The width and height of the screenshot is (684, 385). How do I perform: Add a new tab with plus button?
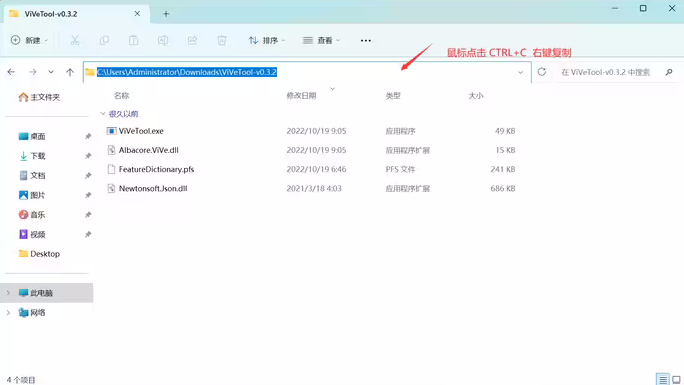click(166, 14)
